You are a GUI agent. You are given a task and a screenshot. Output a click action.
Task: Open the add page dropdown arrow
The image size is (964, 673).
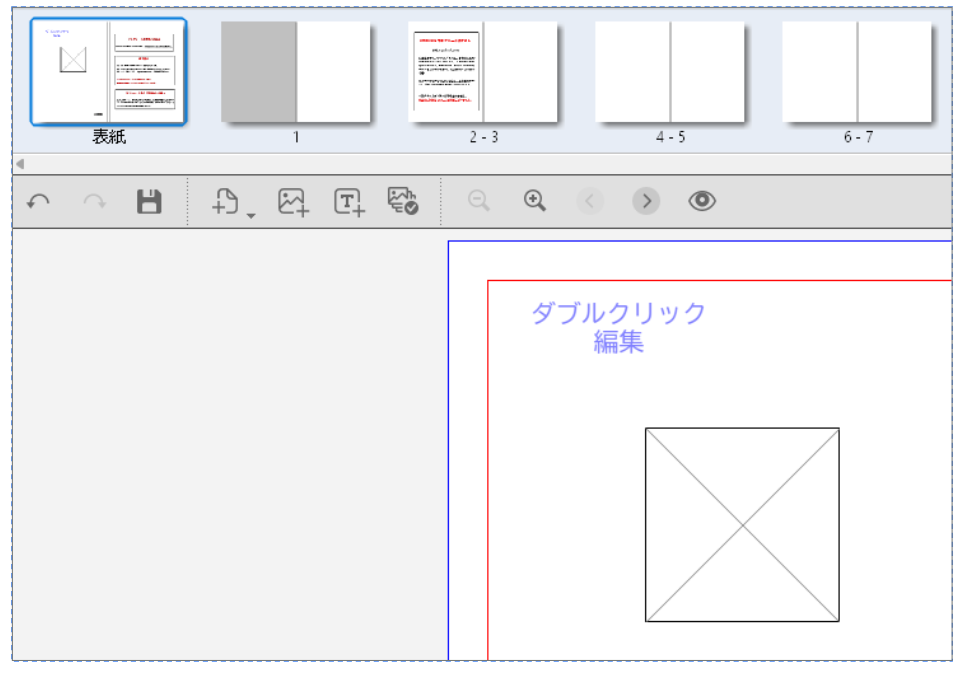(250, 214)
